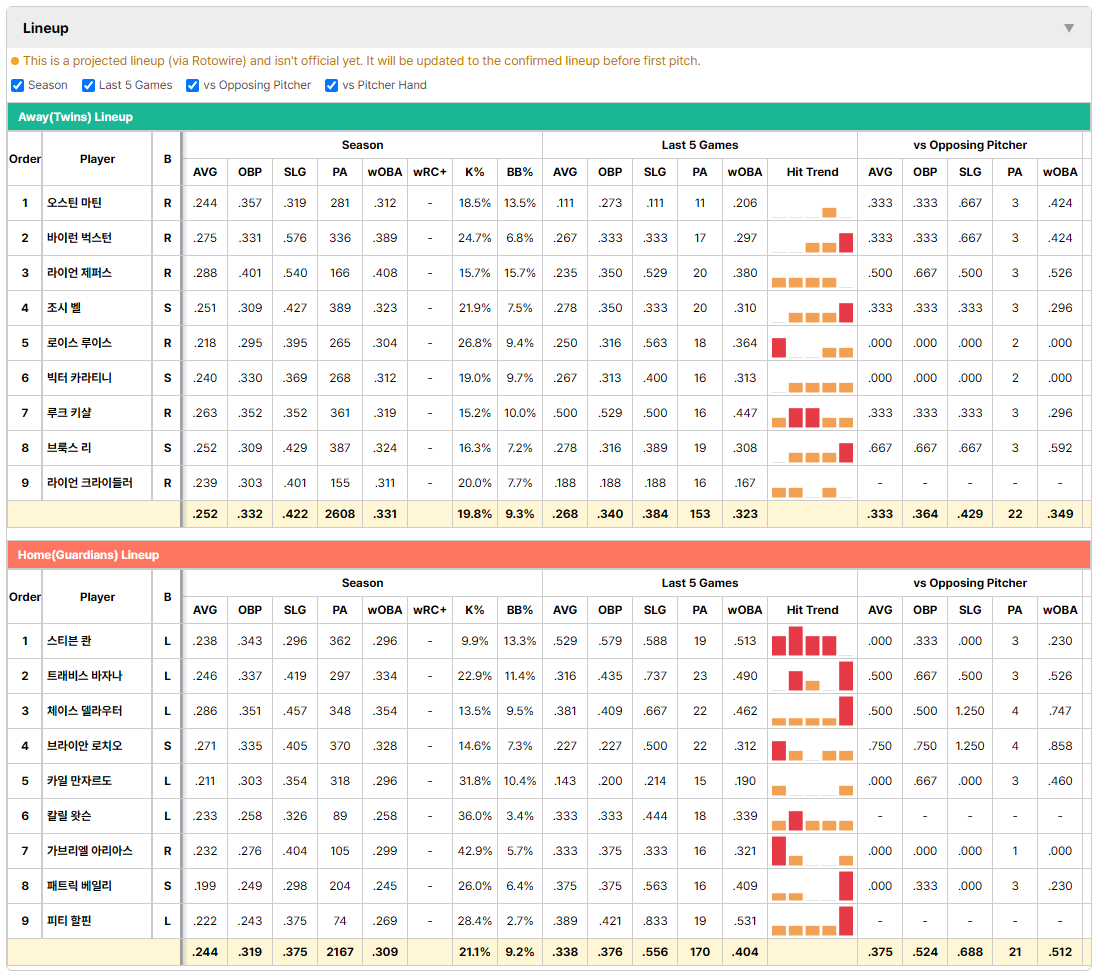Open player 오스틴 마틴 in Twins lineup

74,203
